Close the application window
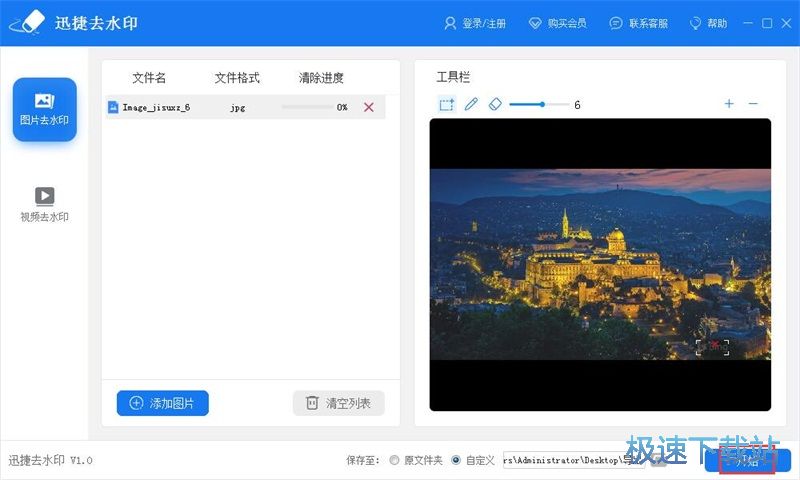800x480 pixels. 786,23
